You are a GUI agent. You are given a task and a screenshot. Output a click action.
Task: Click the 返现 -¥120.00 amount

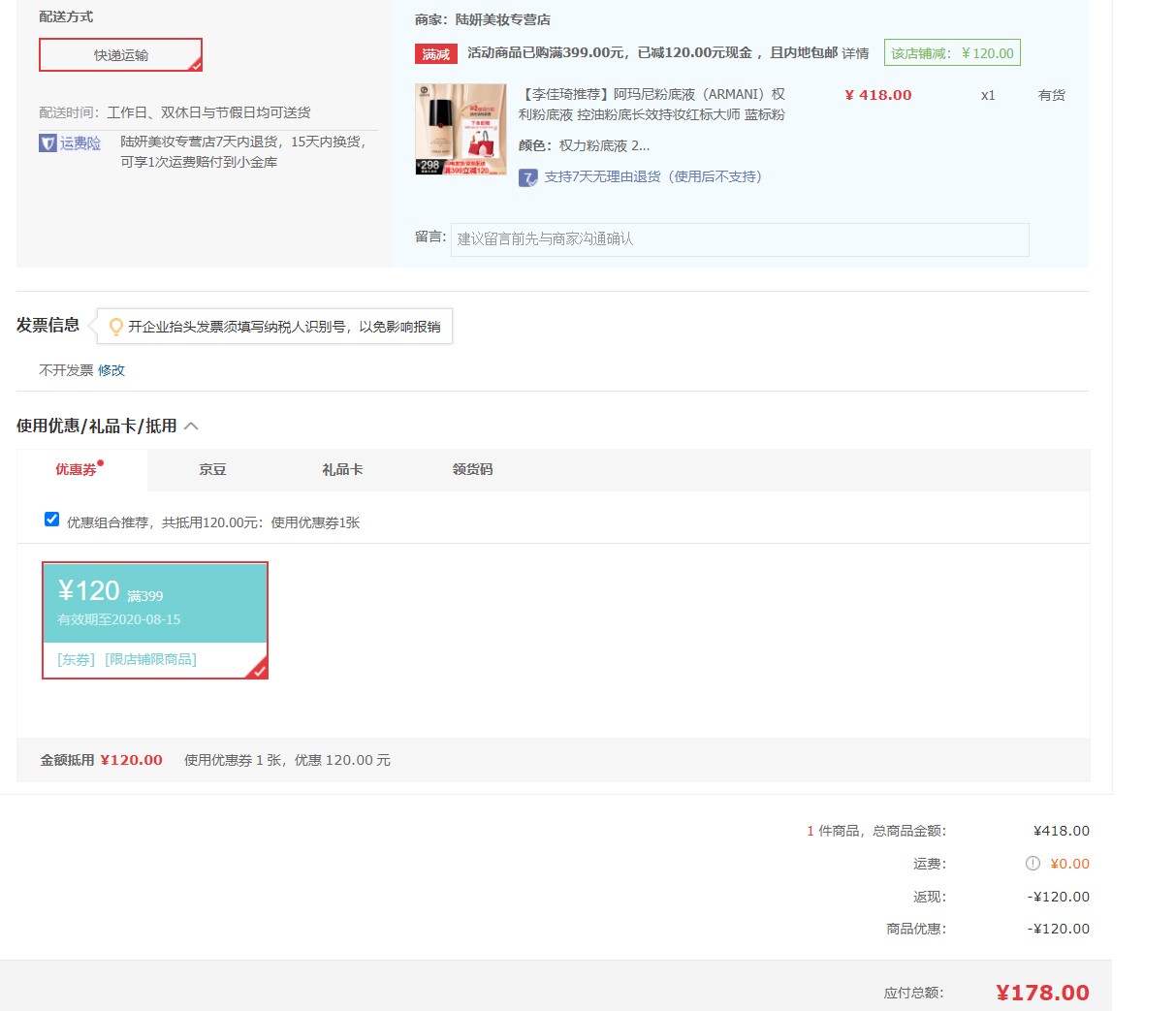1059,897
